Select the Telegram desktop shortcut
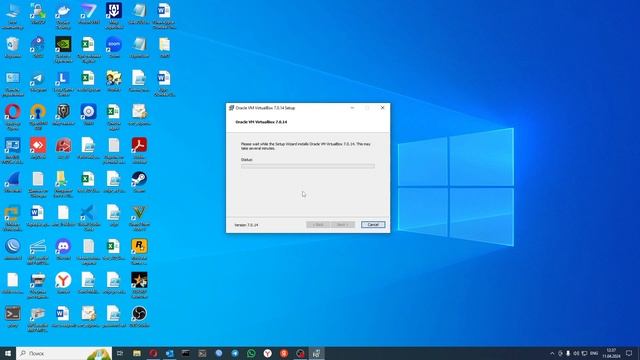This screenshot has height=360, width=640. click(38, 82)
